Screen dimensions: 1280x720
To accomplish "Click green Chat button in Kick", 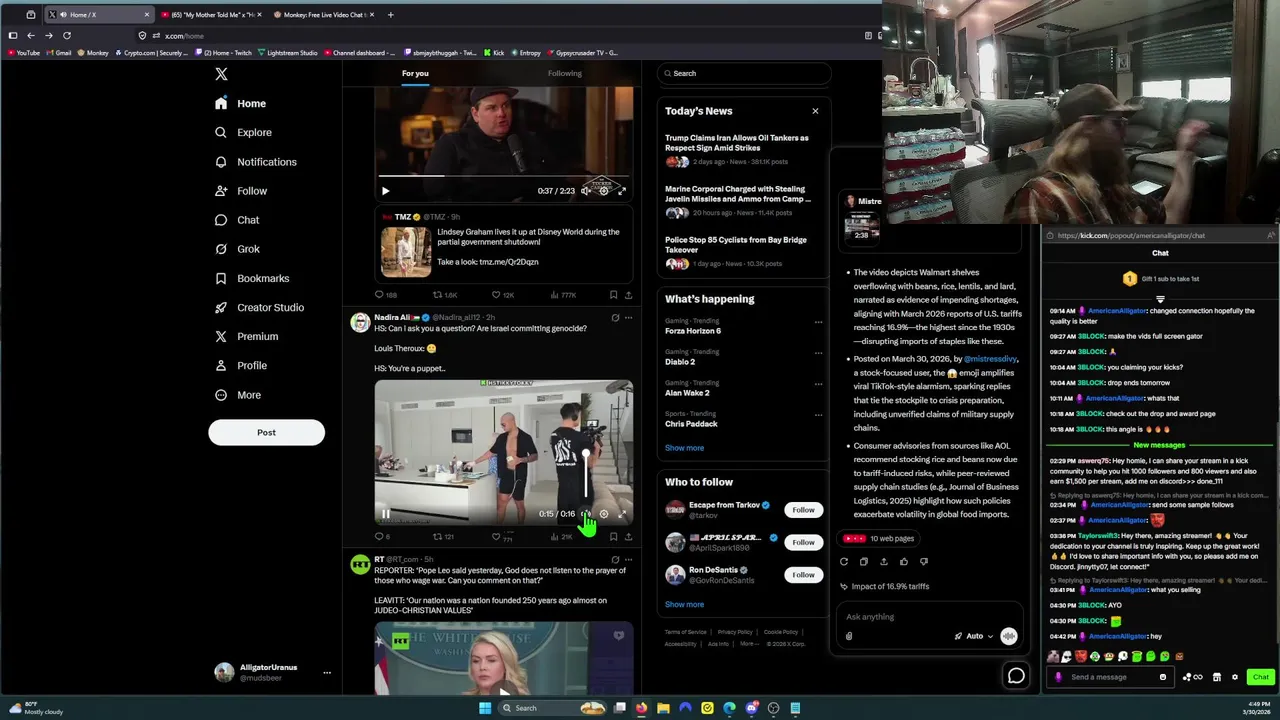I will (1260, 677).
